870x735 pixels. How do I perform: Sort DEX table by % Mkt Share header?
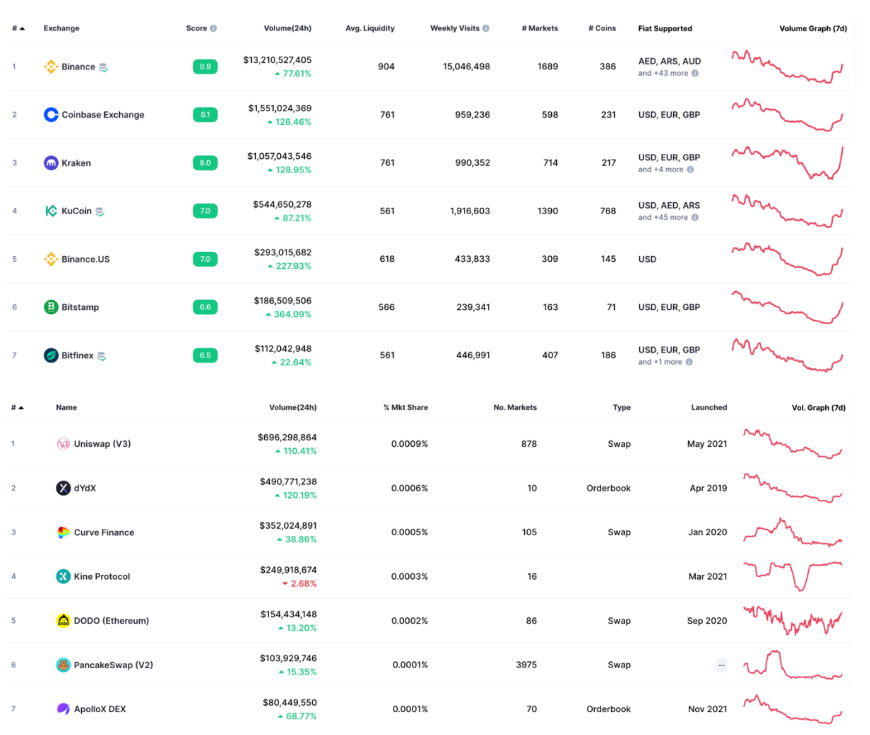406,408
